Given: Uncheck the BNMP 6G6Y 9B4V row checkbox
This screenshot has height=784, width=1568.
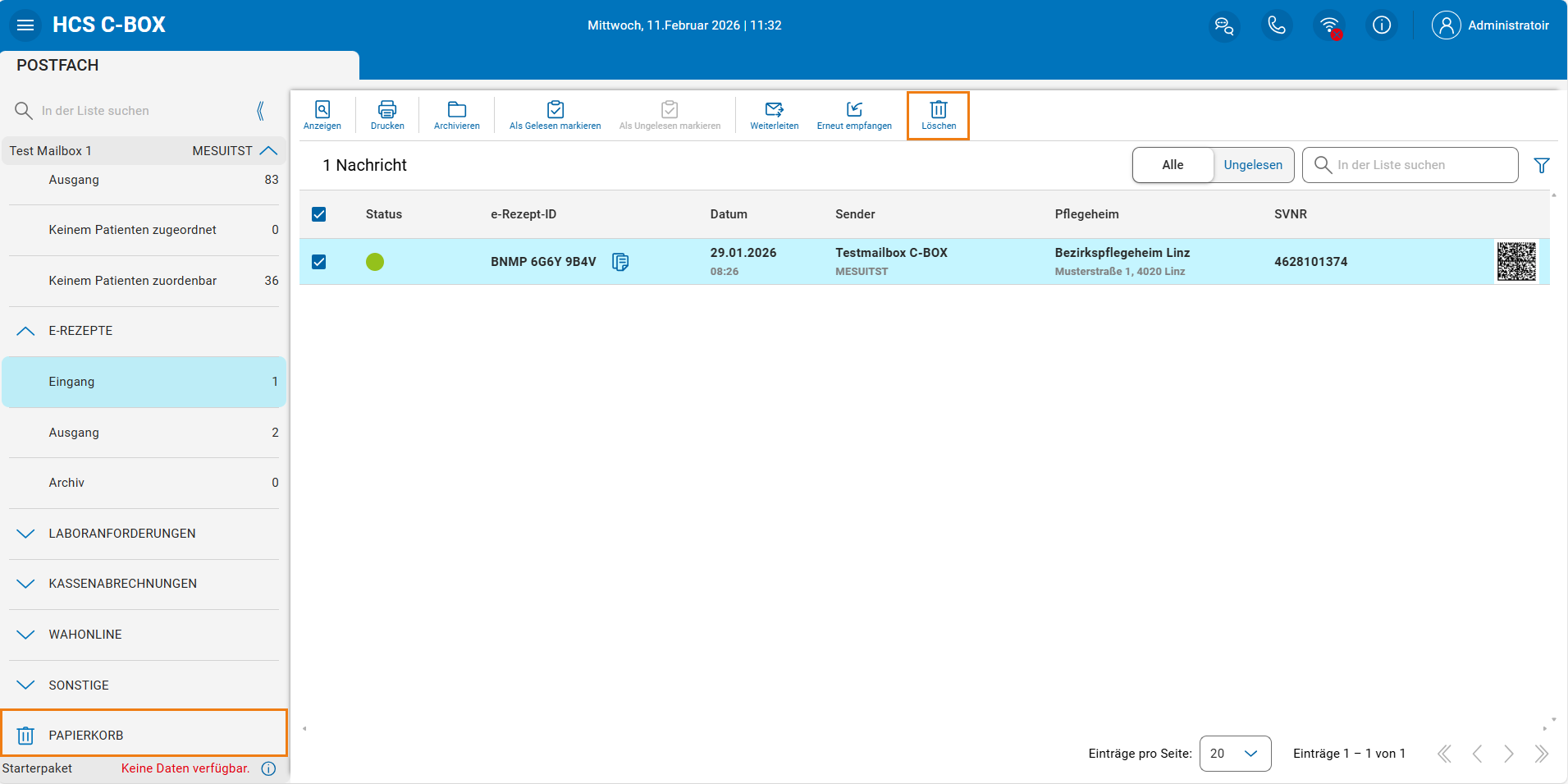Looking at the screenshot, I should pyautogui.click(x=319, y=262).
